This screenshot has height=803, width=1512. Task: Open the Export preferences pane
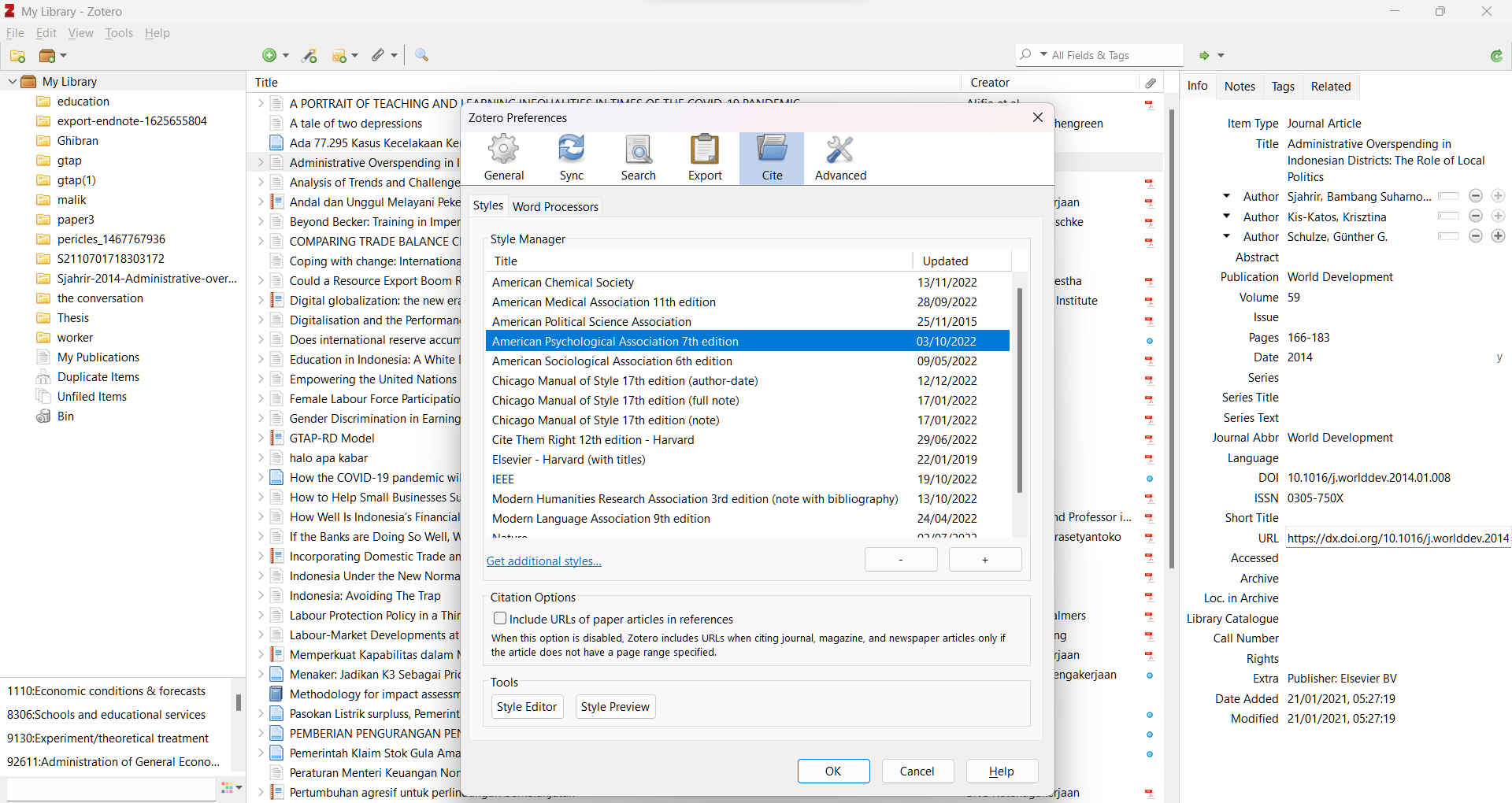[705, 158]
